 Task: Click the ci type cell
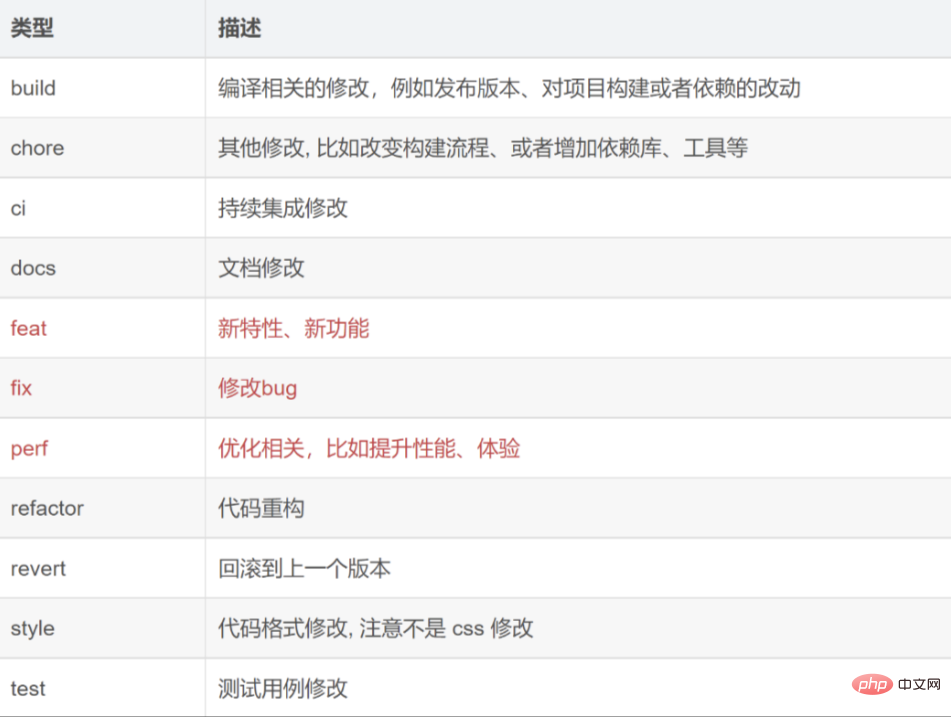18,208
